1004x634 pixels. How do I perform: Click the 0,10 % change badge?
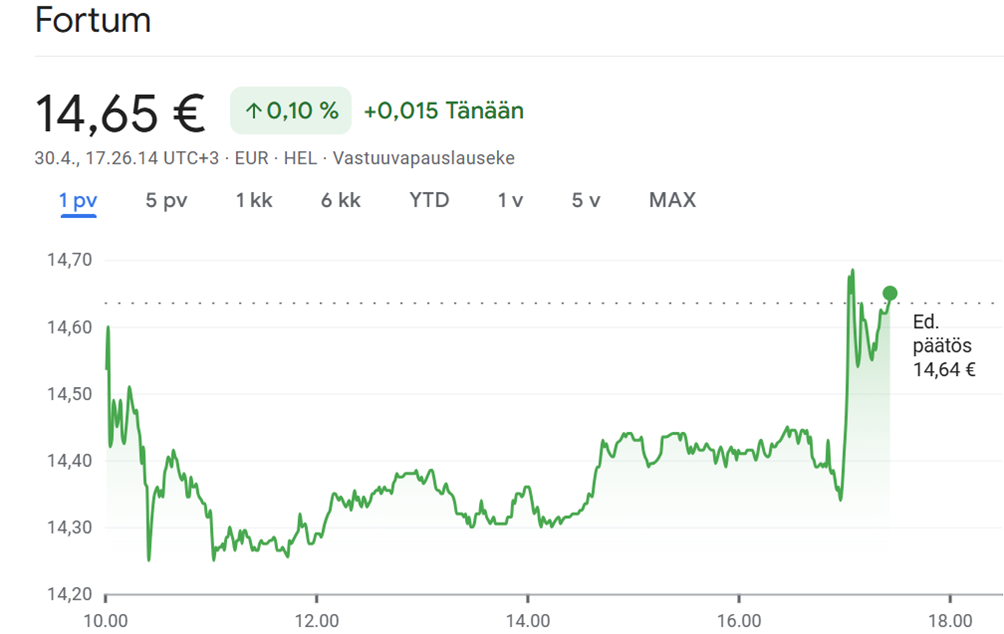tap(291, 111)
